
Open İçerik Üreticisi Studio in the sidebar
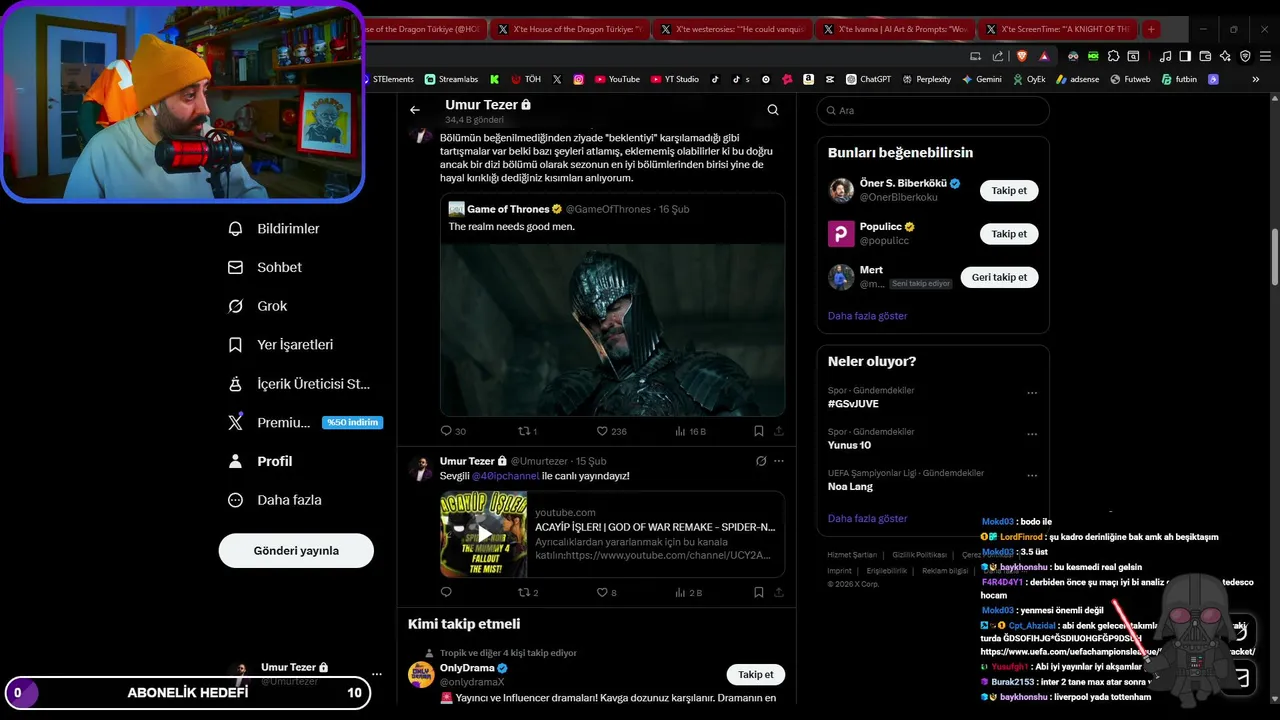(x=300, y=384)
